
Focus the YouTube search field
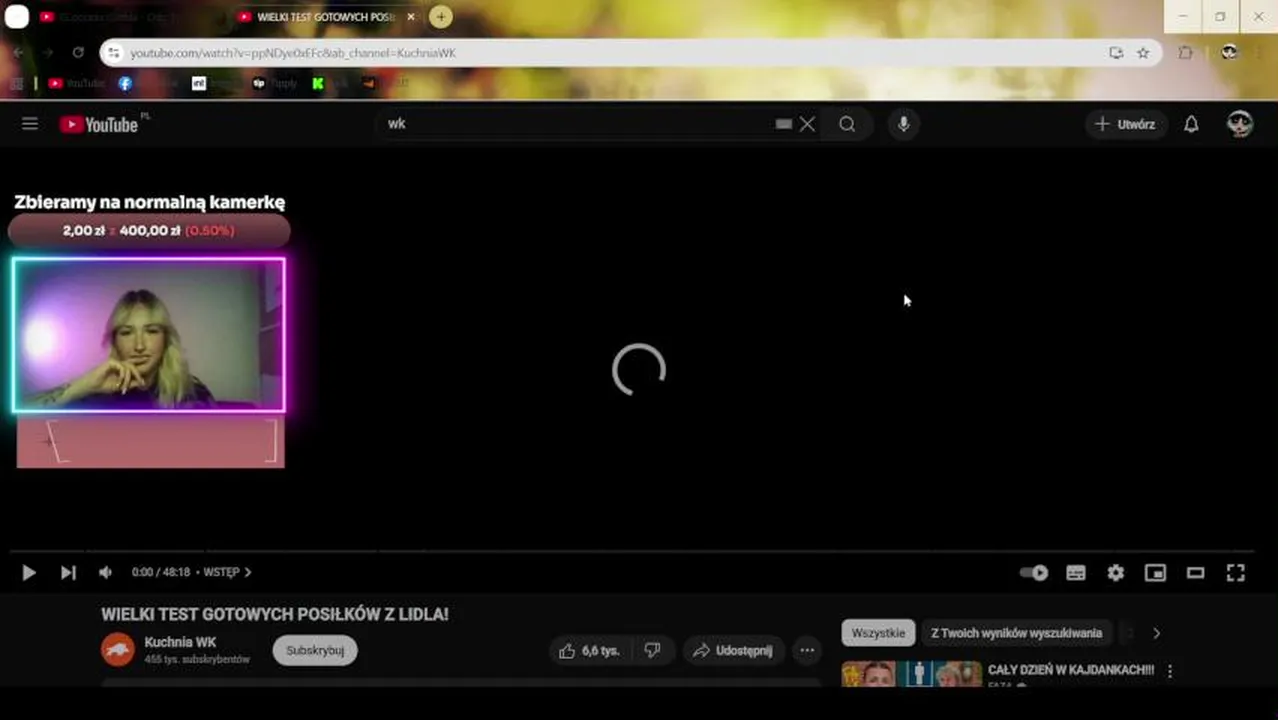[x=580, y=124]
